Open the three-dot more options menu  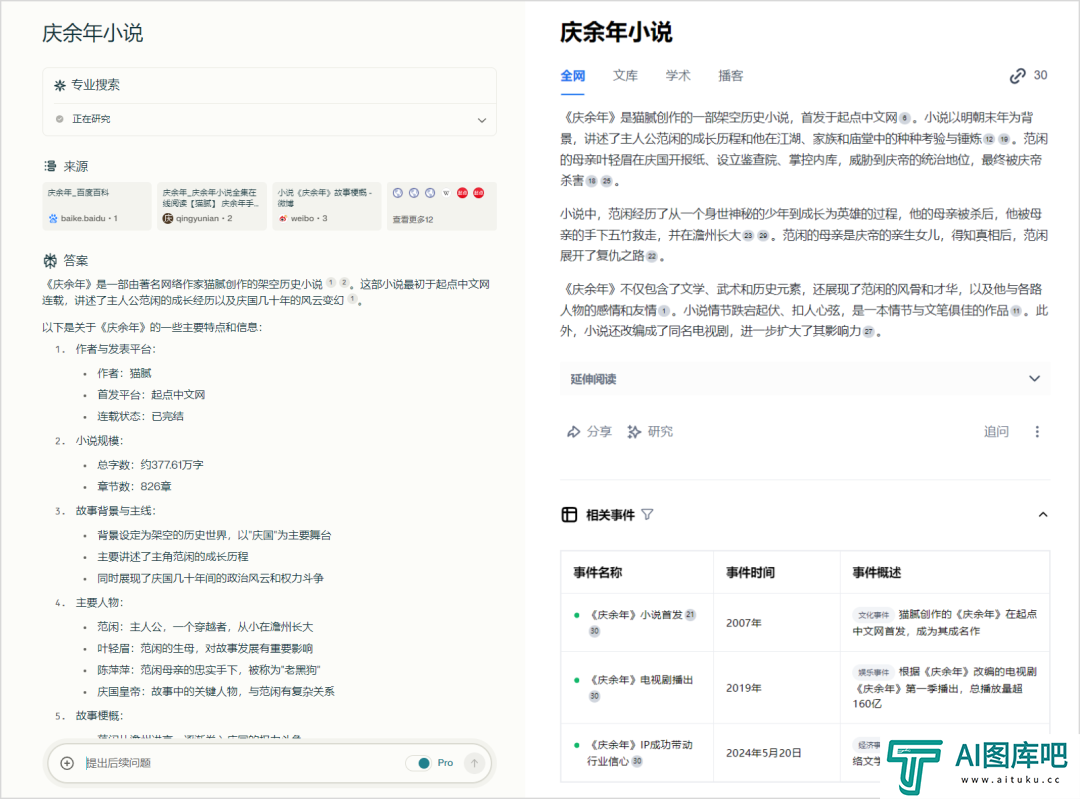[1037, 432]
